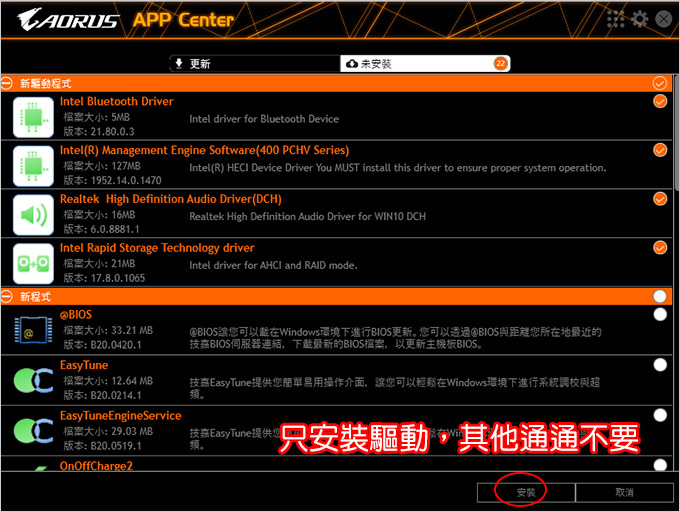Uncheck Realtek High Definition Audio Driver

tap(660, 199)
